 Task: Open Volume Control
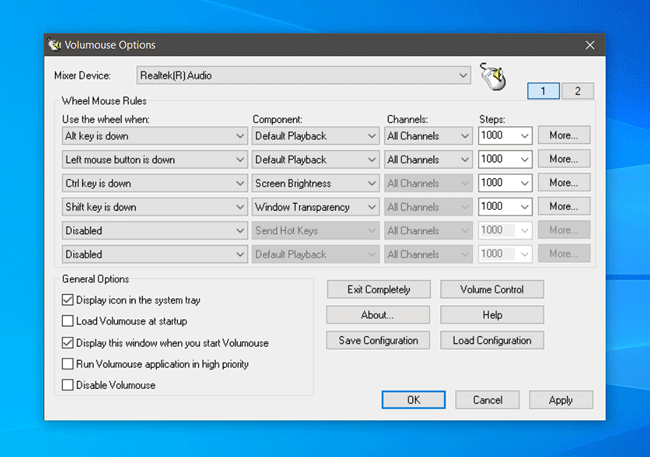click(492, 289)
